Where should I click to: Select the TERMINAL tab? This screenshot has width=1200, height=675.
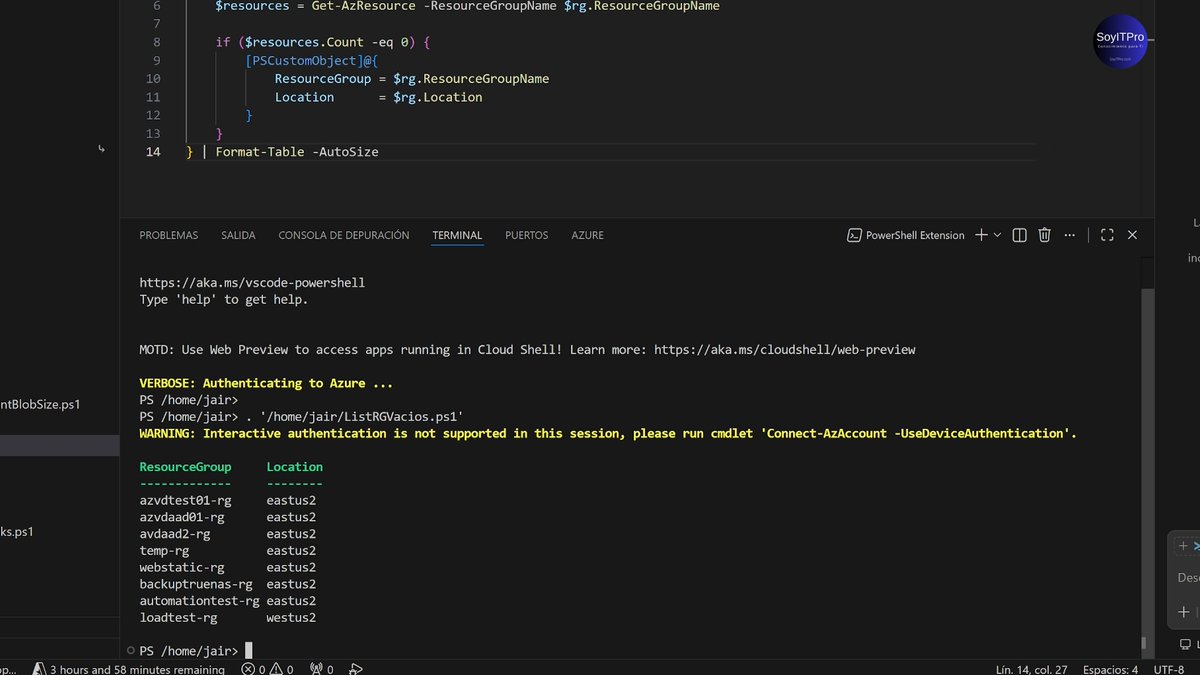[457, 235]
